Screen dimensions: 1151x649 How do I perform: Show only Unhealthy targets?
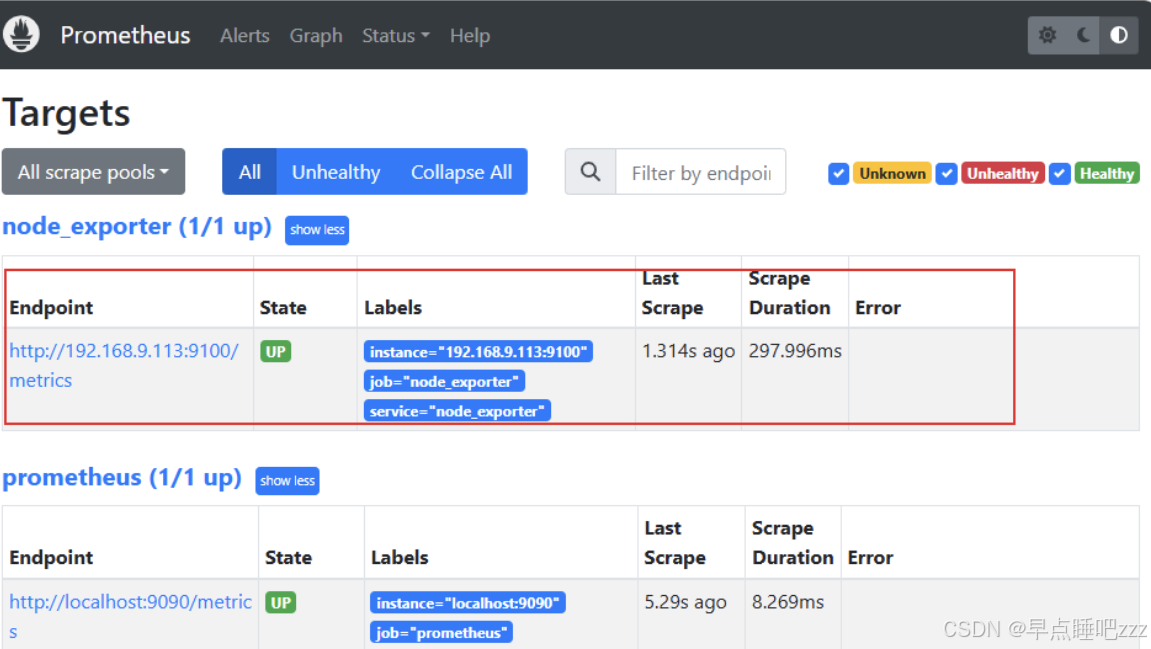(336, 172)
